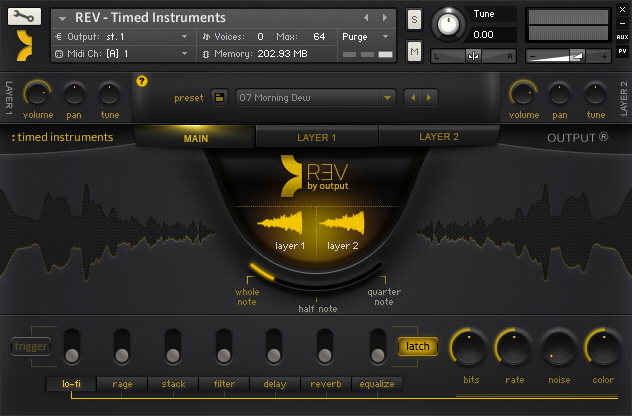
Task: Click the header pan slider
Action: (473, 56)
